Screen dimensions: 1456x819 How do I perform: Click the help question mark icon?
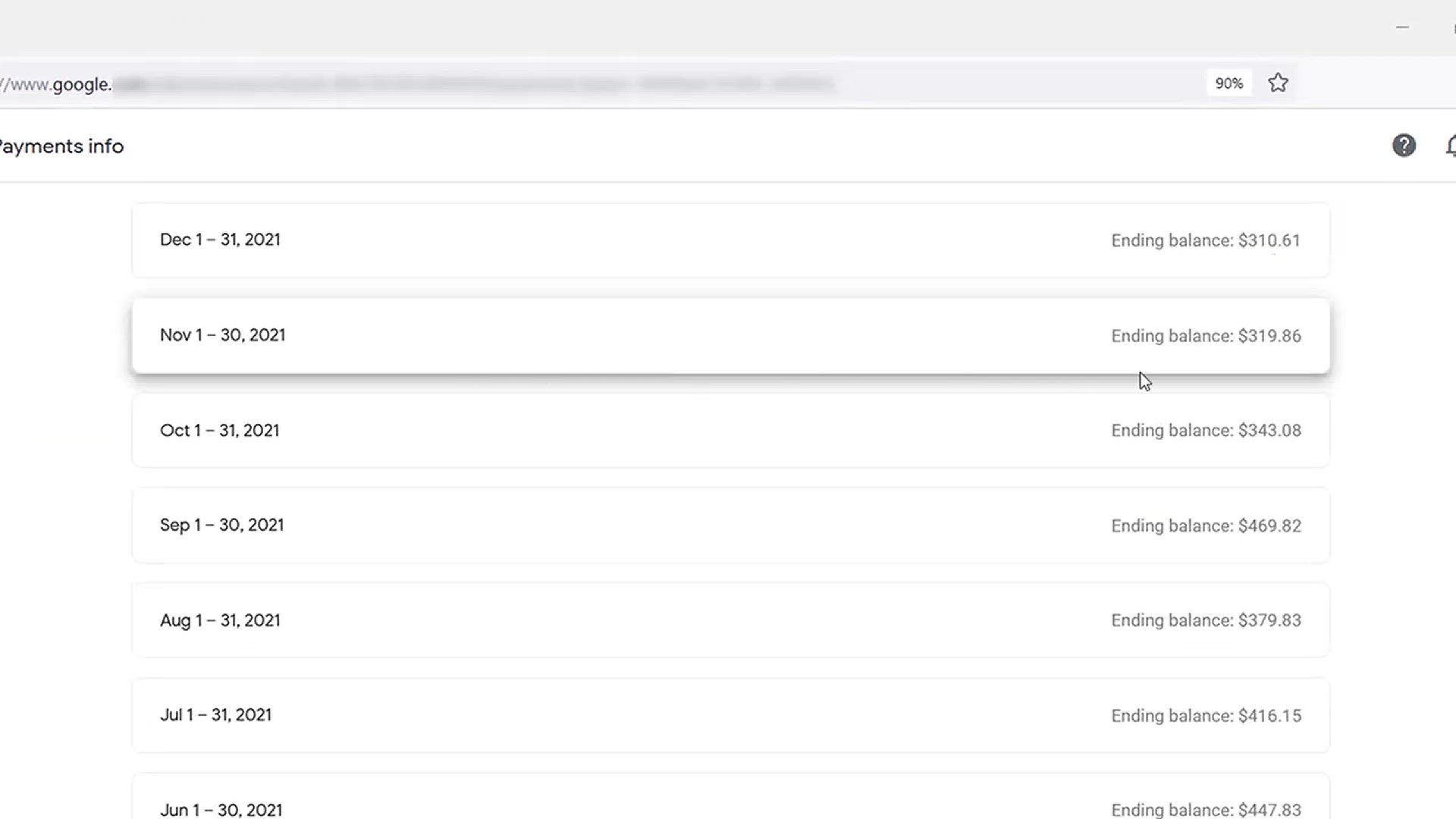tap(1404, 146)
